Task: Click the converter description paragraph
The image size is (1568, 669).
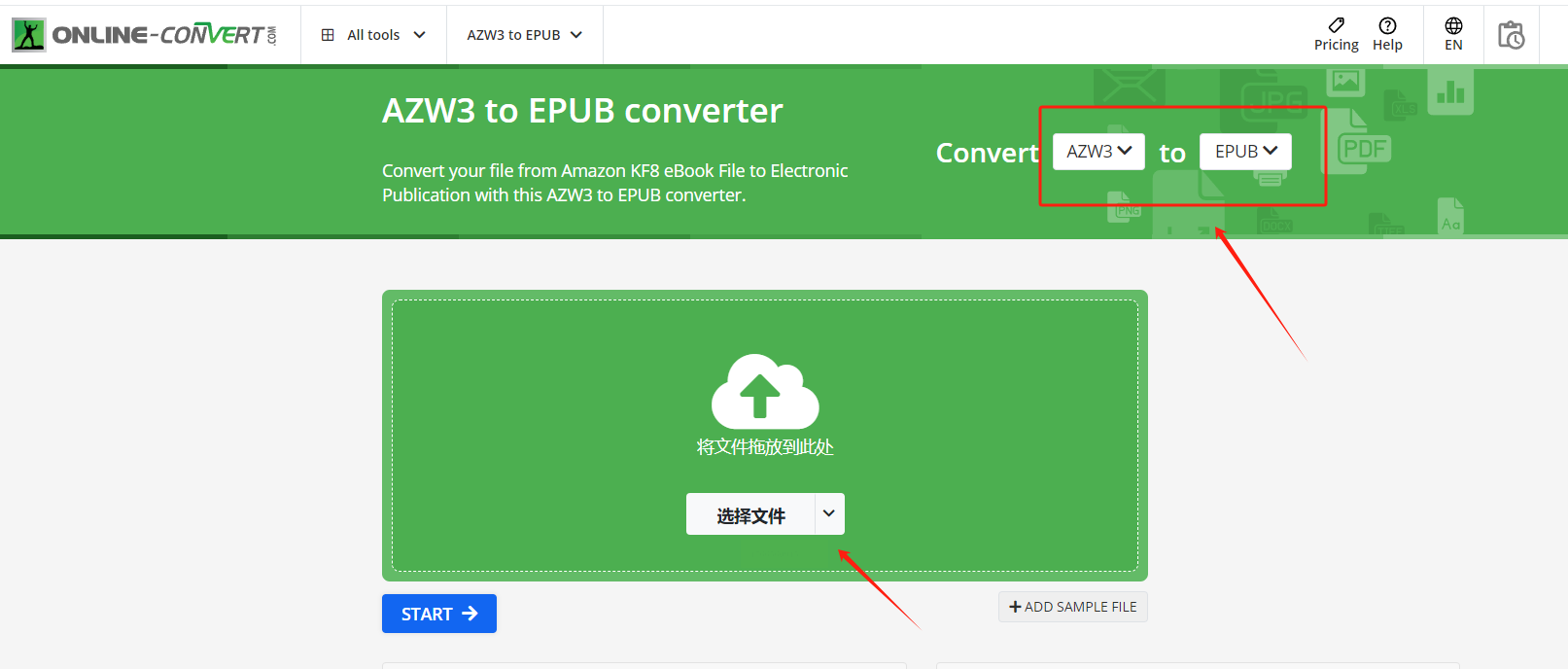Action: click(614, 183)
